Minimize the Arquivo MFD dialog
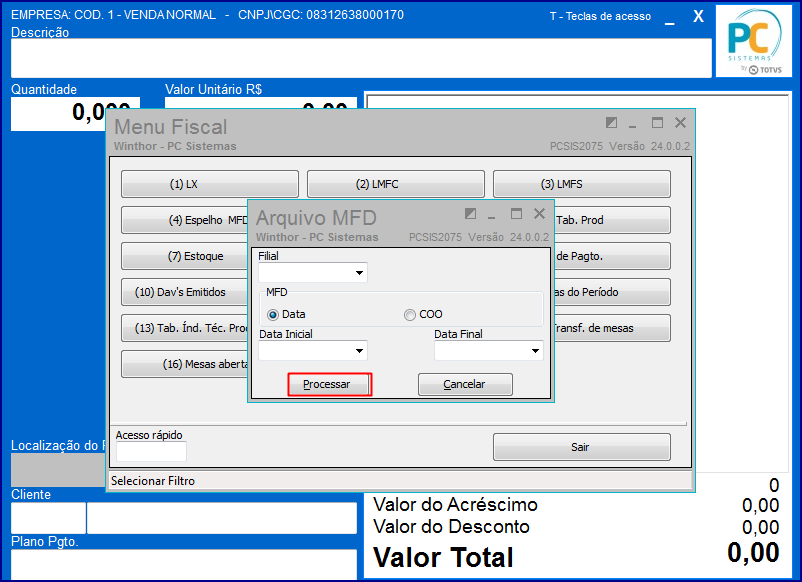The image size is (802, 582). (492, 215)
